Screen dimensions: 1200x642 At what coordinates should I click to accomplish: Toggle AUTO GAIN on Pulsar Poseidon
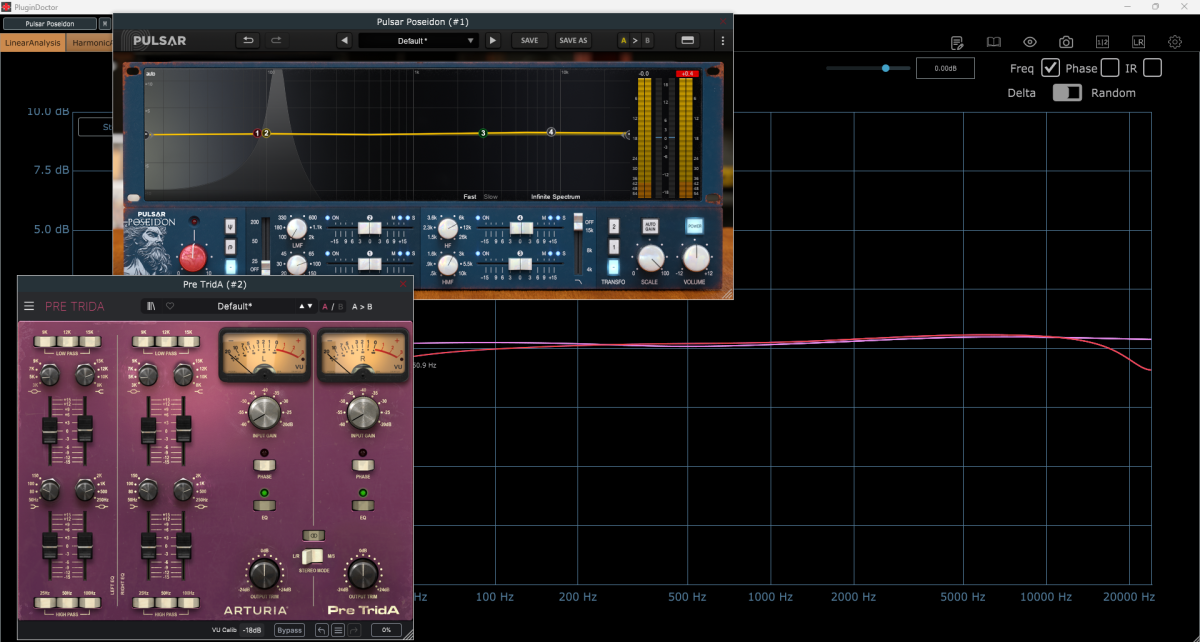coord(650,227)
